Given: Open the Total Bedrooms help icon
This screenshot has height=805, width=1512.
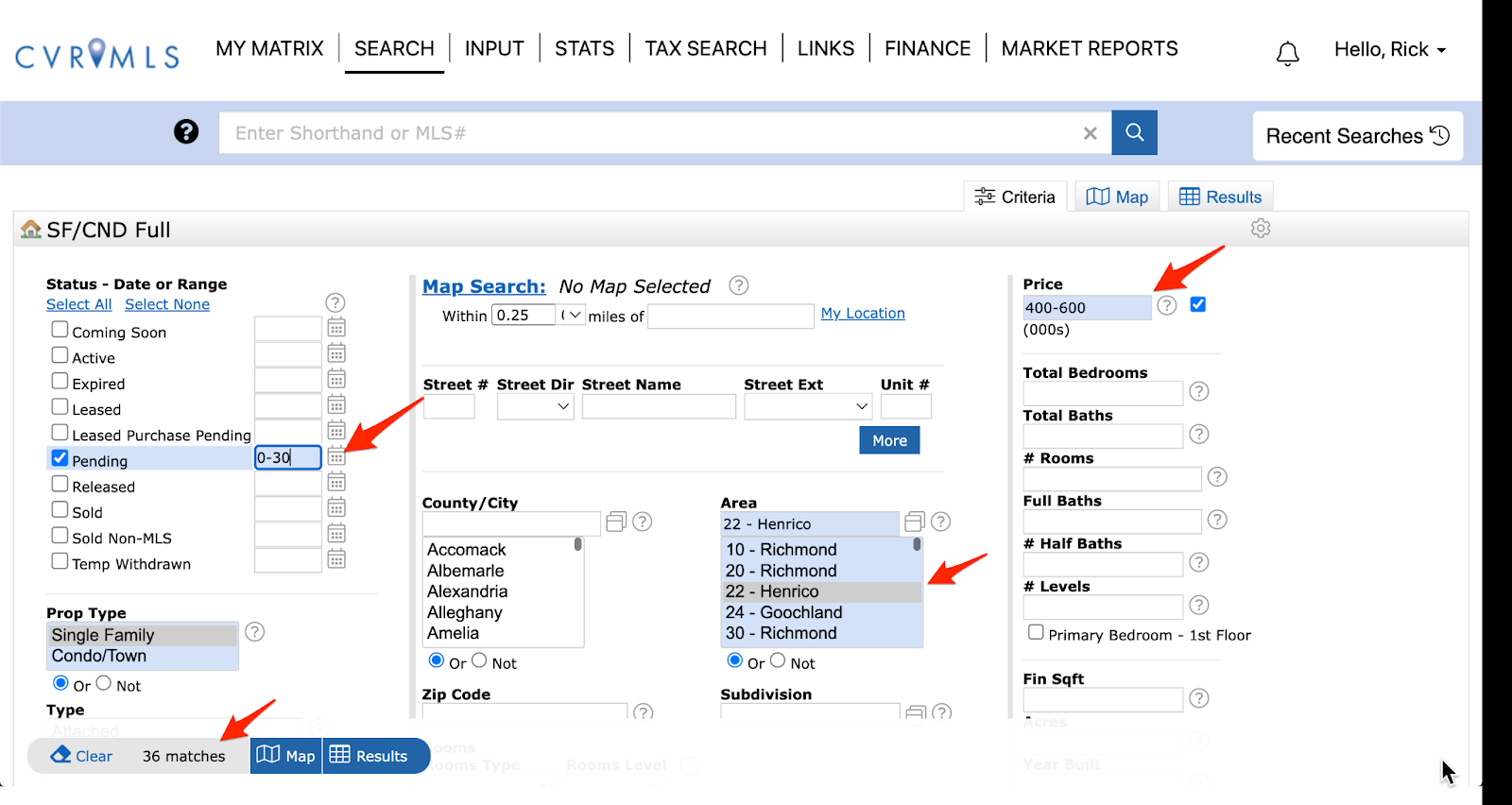Looking at the screenshot, I should 1199,391.
